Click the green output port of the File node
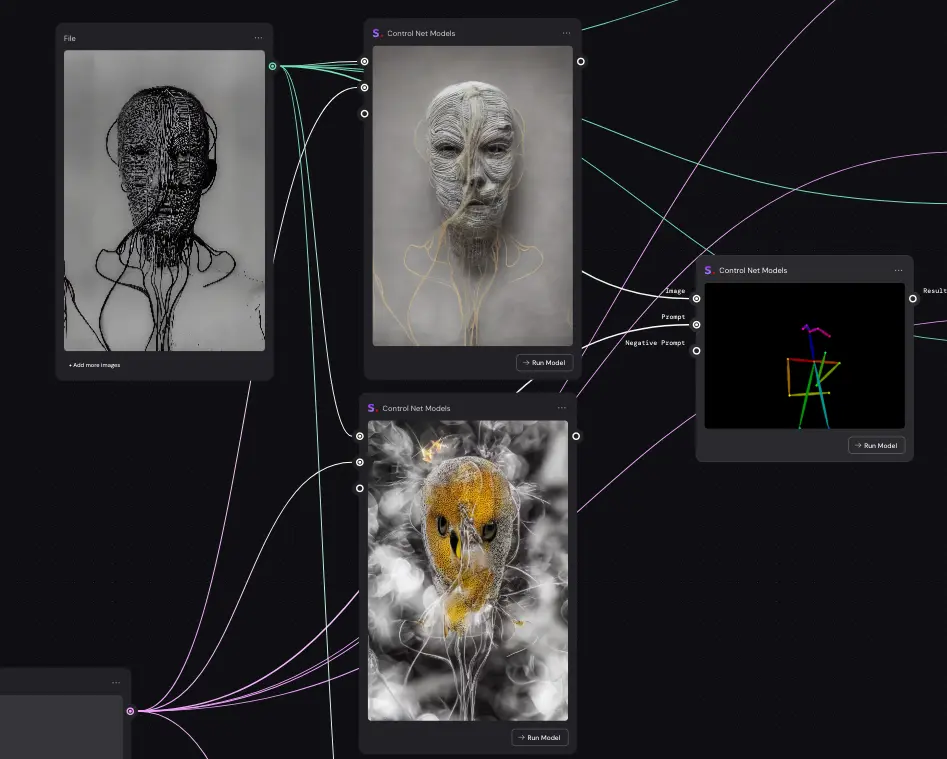This screenshot has height=759, width=947. tap(272, 66)
